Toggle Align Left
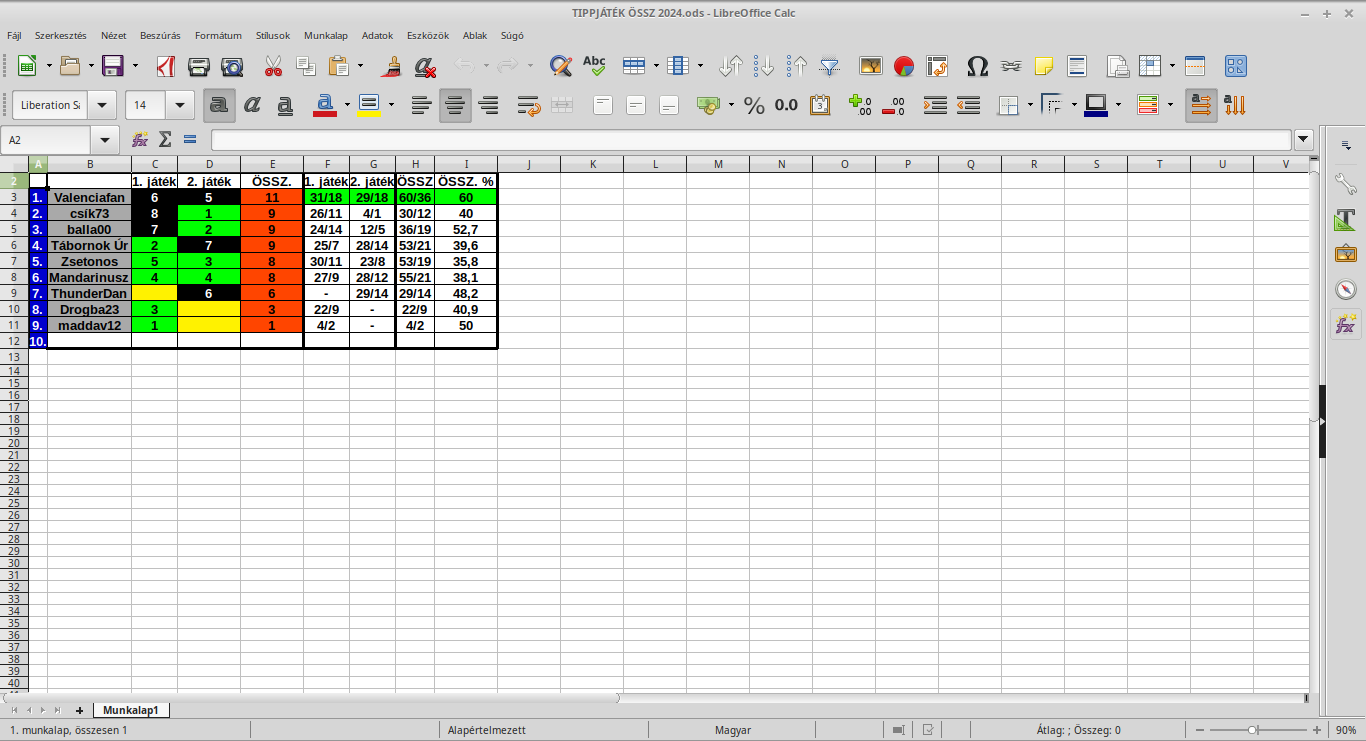Image resolution: width=1366 pixels, height=741 pixels. 422,105
